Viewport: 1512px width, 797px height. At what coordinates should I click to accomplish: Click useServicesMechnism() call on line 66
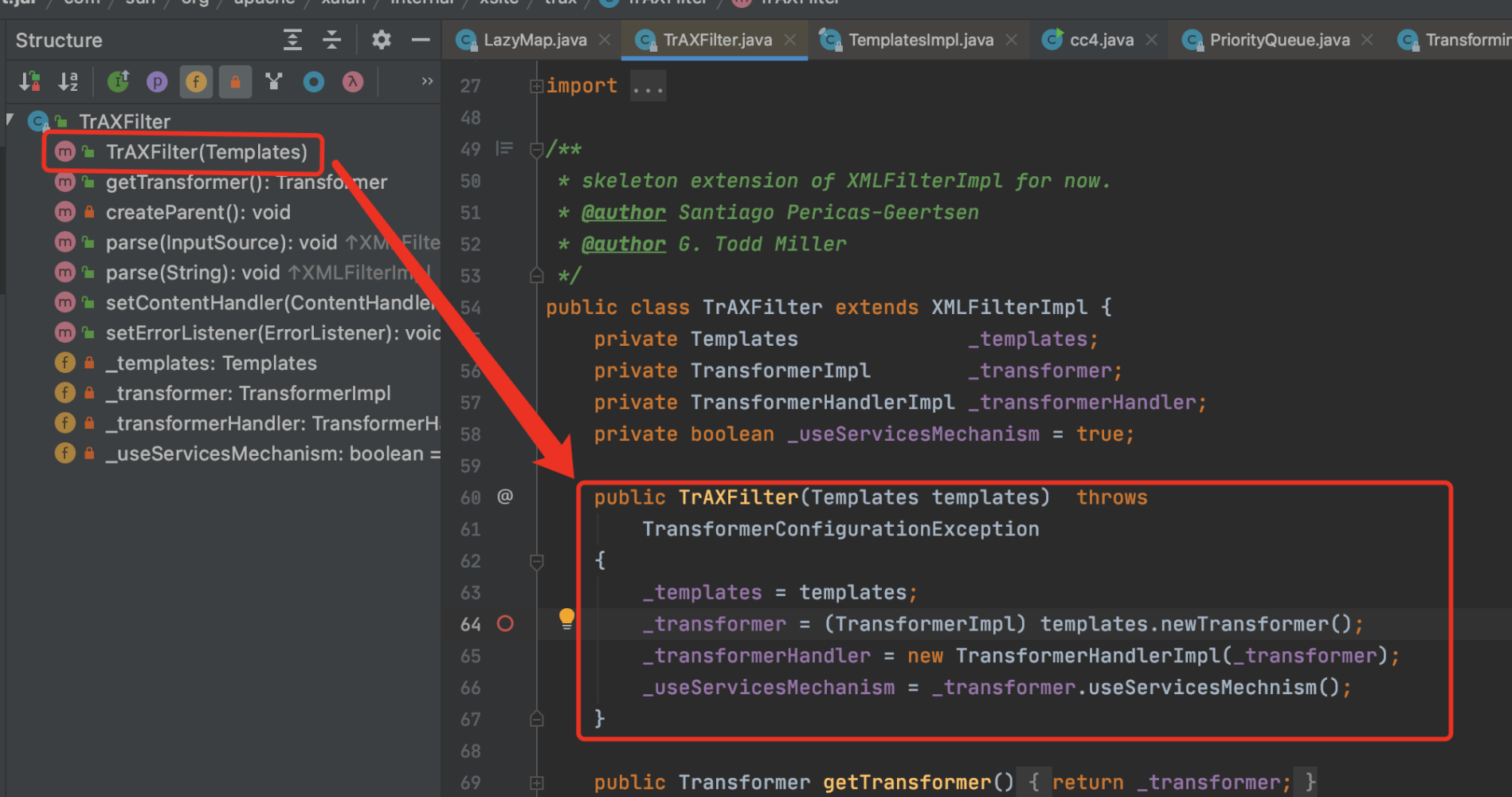[x=1214, y=687]
